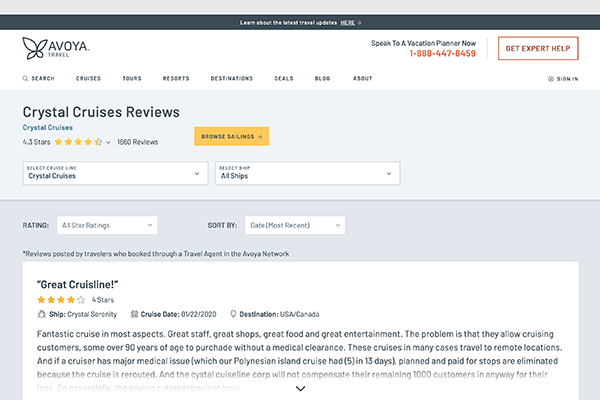The image size is (600, 400).
Task: Open the Crystal Cruises link
Action: [47, 127]
